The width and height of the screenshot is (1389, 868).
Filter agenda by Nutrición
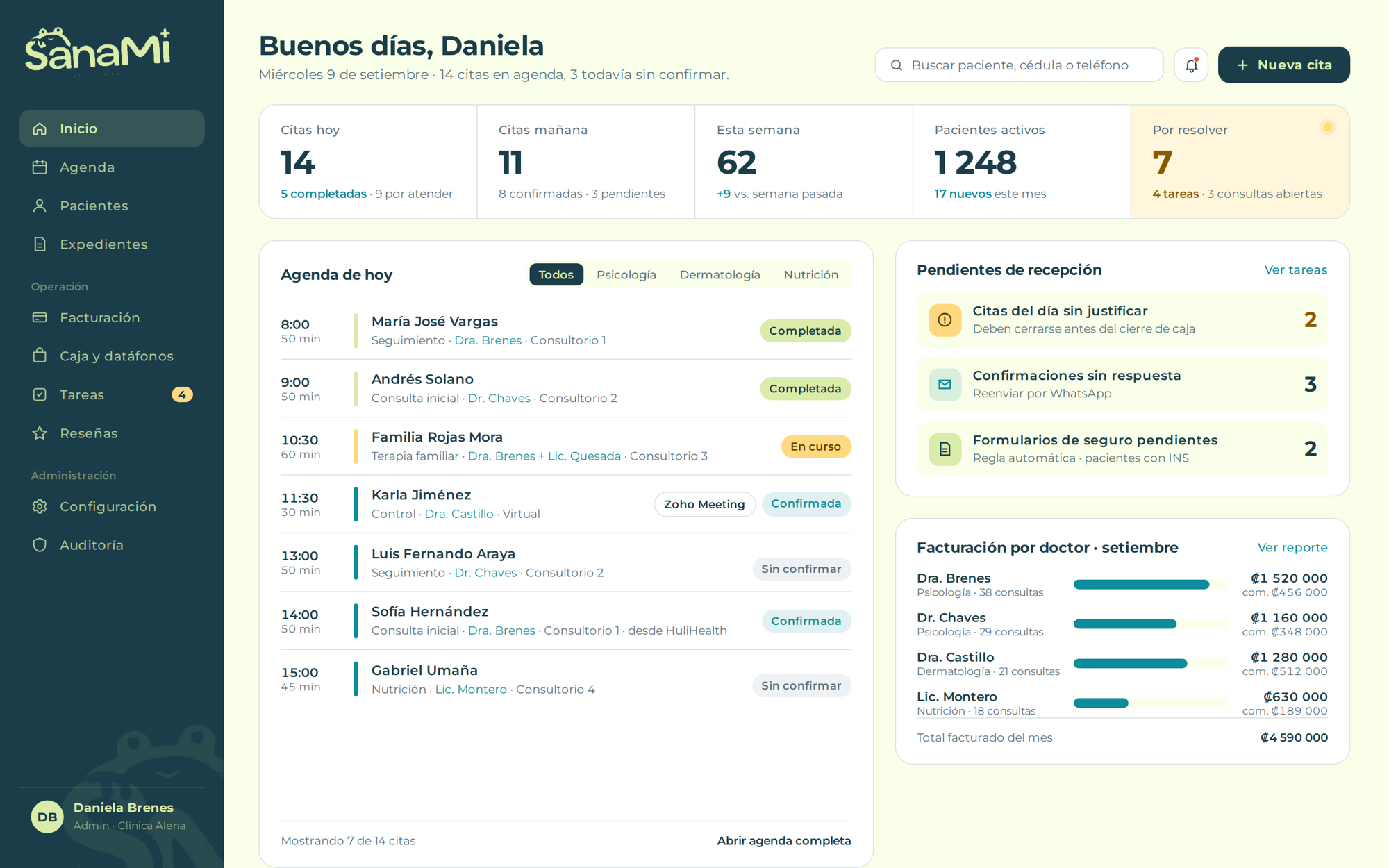pyautogui.click(x=810, y=274)
